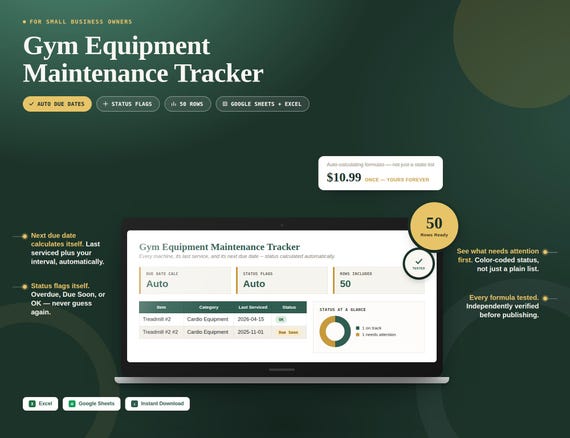
Task: Click the 'Every formula tested' callout
Action: coord(502,306)
